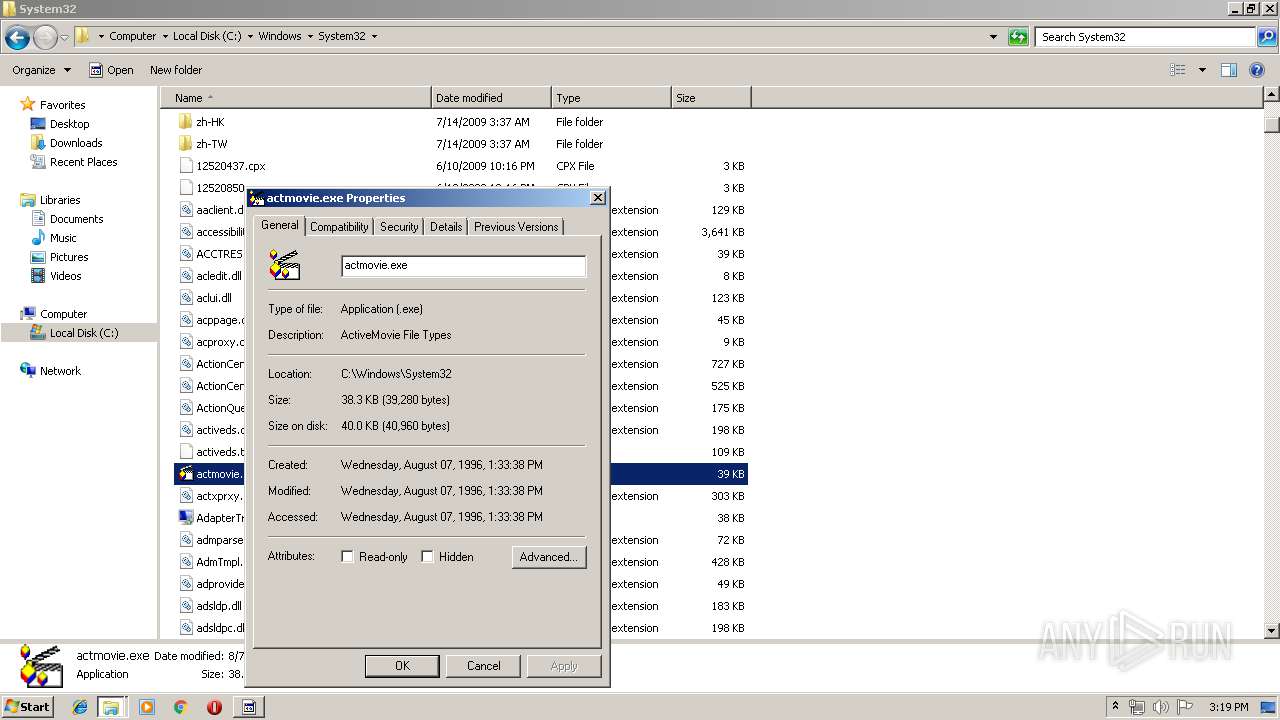This screenshot has height=720, width=1280.
Task: Click the Advanced... attributes button
Action: [549, 557]
